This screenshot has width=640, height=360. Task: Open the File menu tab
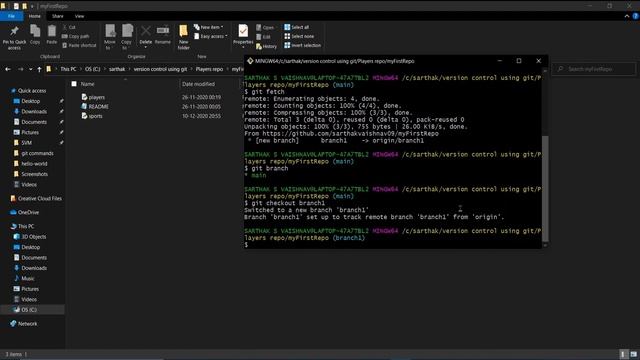[11, 16]
